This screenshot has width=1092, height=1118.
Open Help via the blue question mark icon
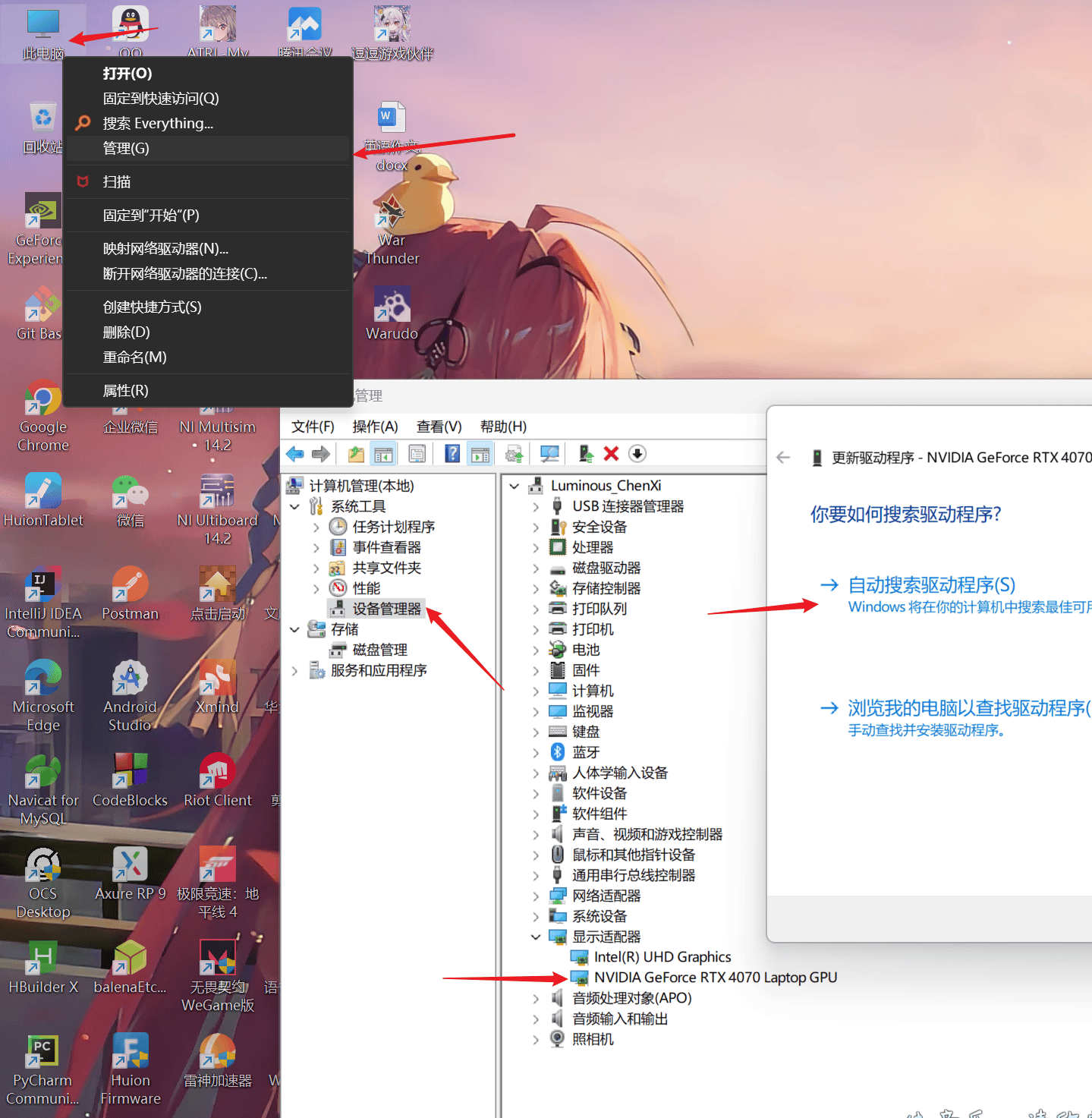coord(452,454)
